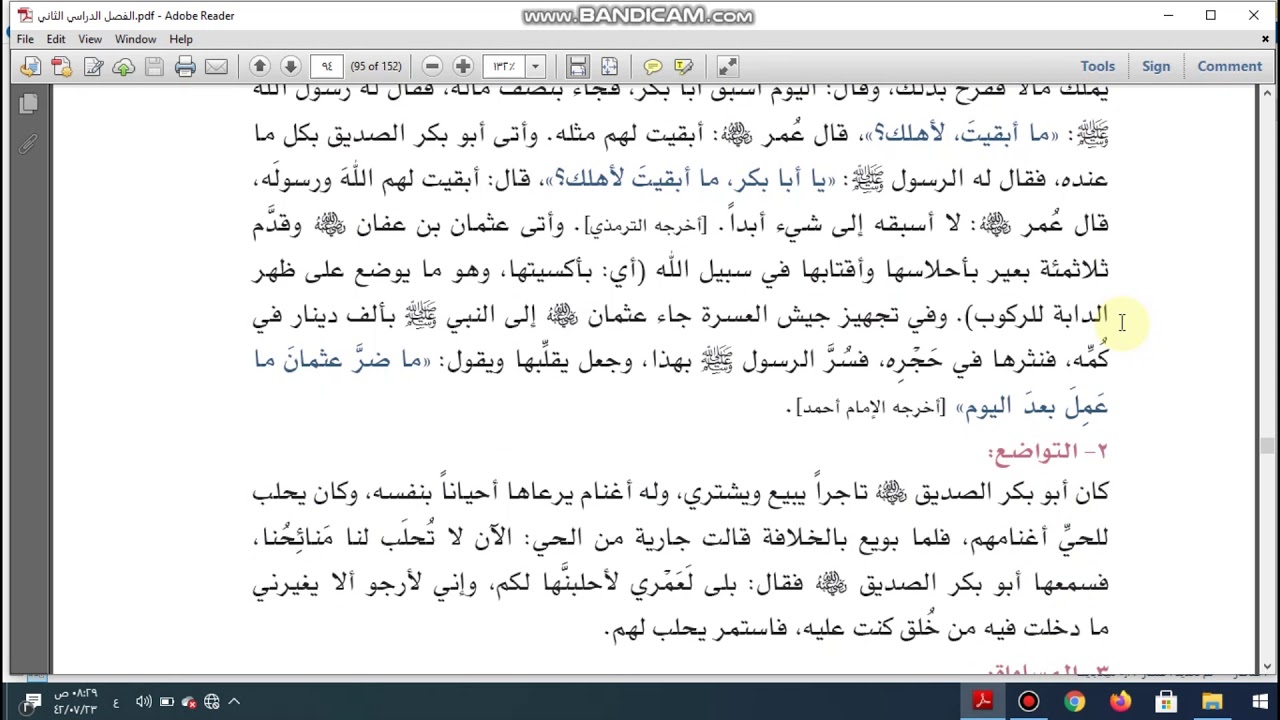Click the volume speaker tray icon
This screenshot has width=1280, height=720.
(x=143, y=702)
